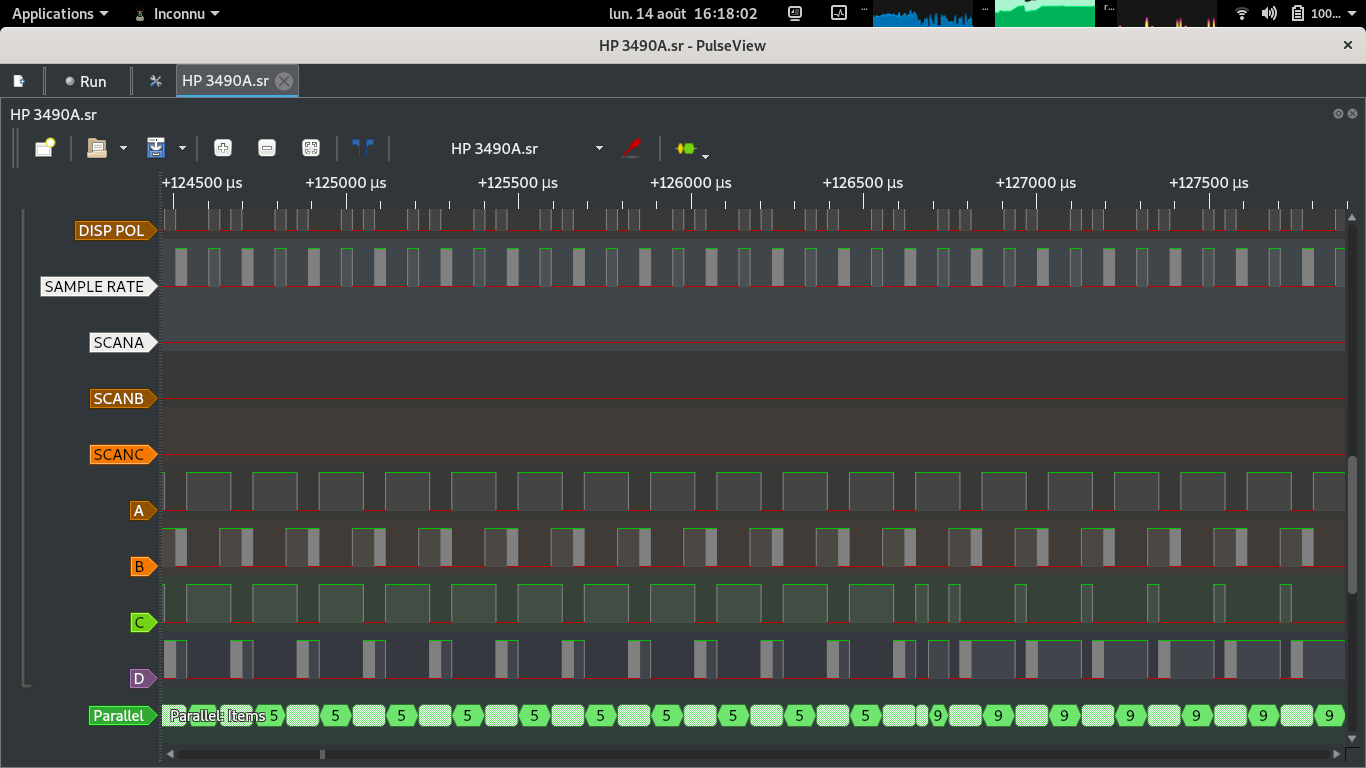Select channel B label

click(144, 567)
